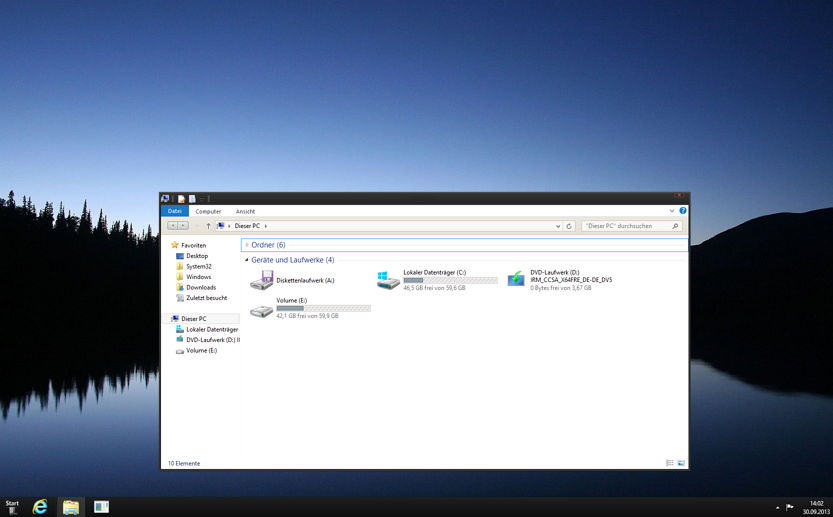The width and height of the screenshot is (833, 517).
Task: Click the refresh button in address bar
Action: (569, 226)
